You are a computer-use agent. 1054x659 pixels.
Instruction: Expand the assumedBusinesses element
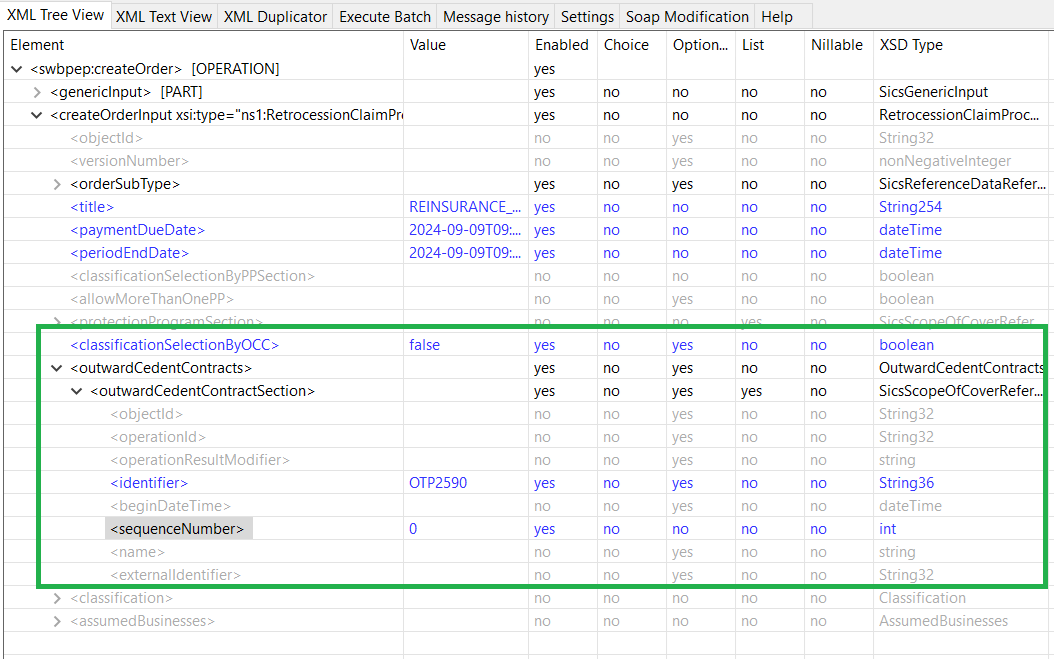click(57, 621)
